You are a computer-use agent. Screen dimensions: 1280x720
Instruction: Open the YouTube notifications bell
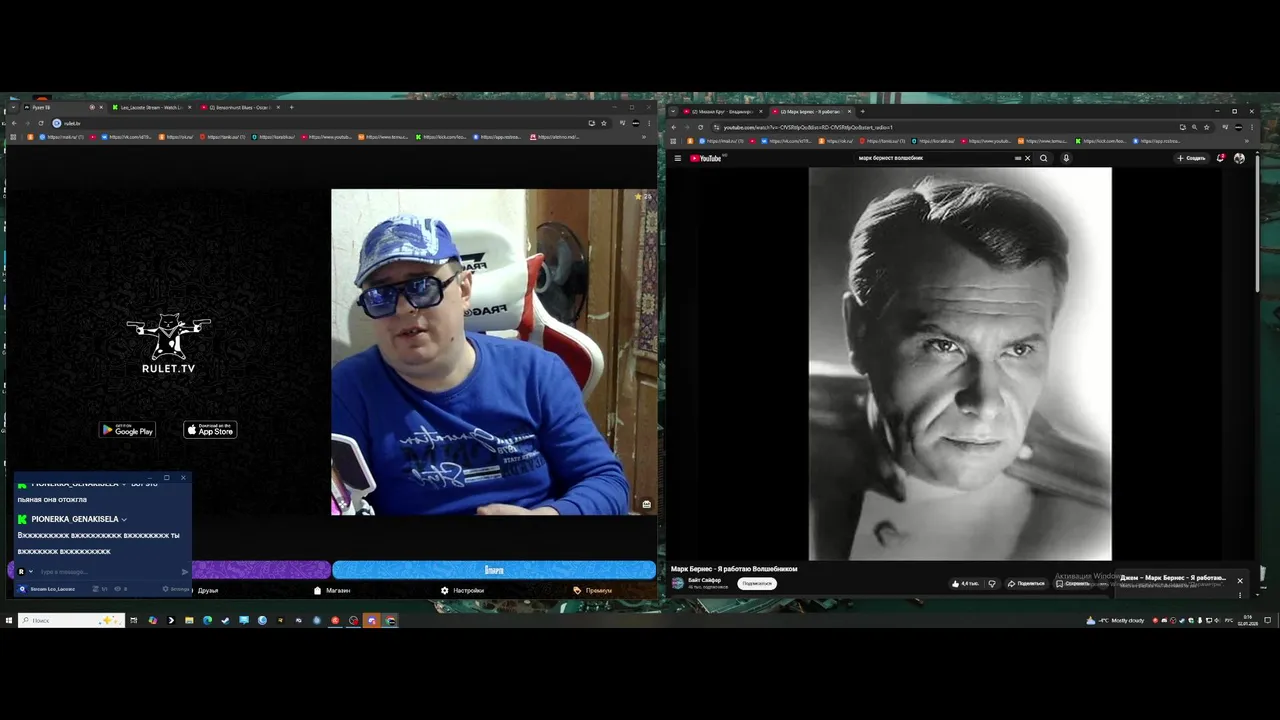pyautogui.click(x=1220, y=158)
